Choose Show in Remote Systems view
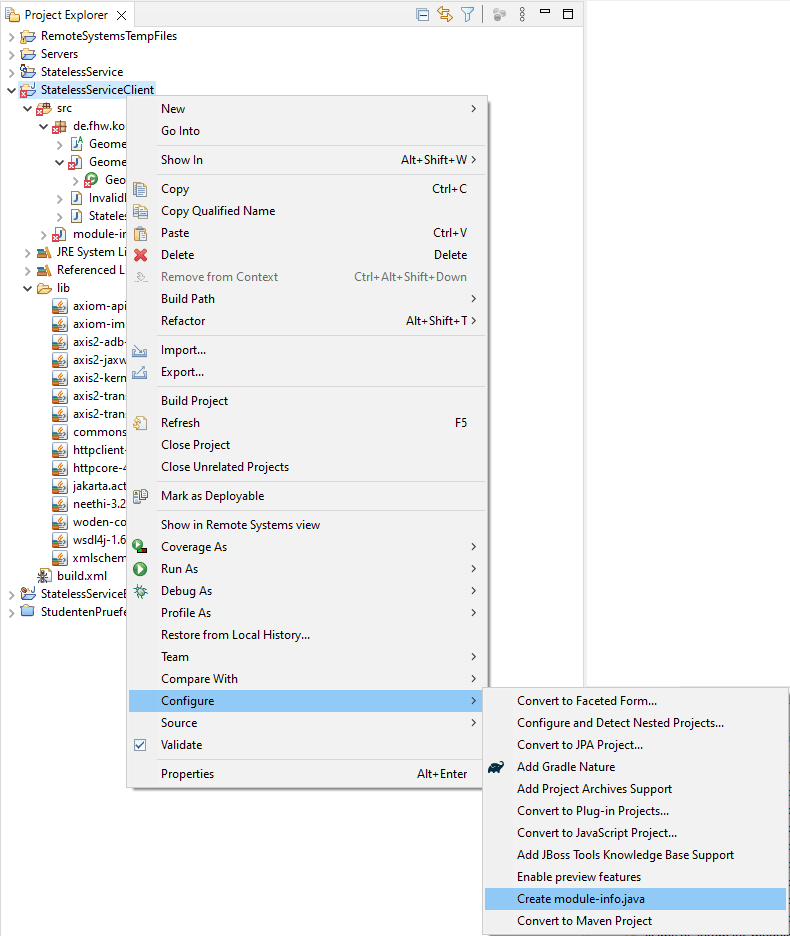790x936 pixels. click(x=307, y=525)
